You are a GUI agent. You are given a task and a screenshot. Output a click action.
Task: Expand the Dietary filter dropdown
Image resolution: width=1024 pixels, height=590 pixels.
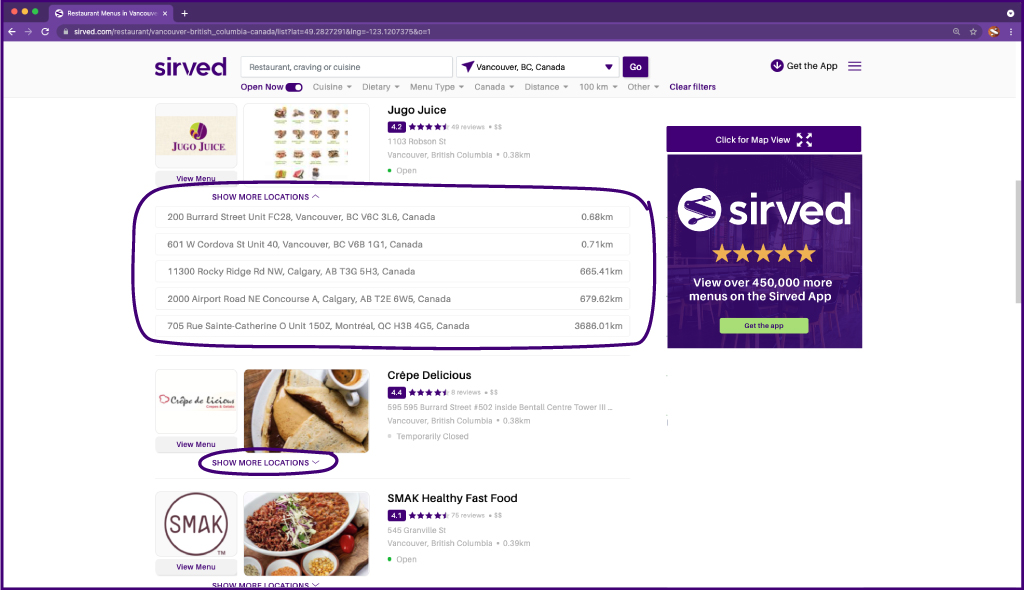381,87
